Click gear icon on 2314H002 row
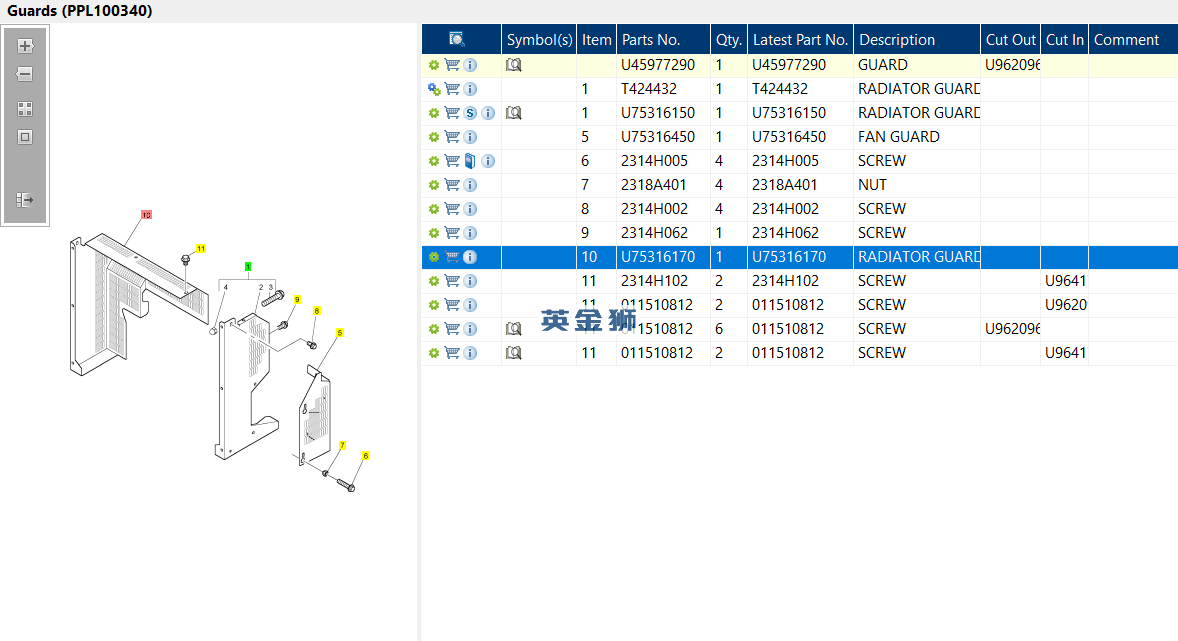 pos(433,209)
